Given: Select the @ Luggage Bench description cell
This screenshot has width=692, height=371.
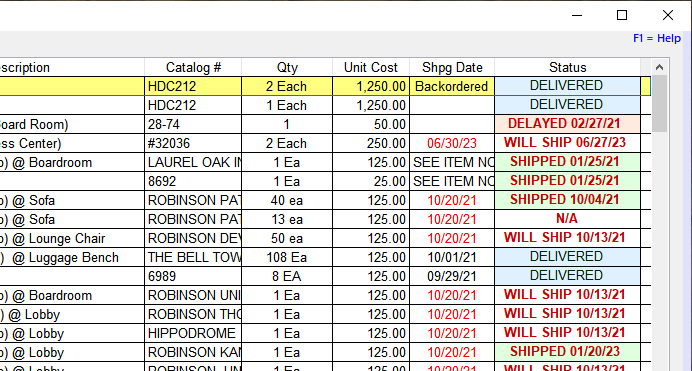Looking at the screenshot, I should pos(72,257).
